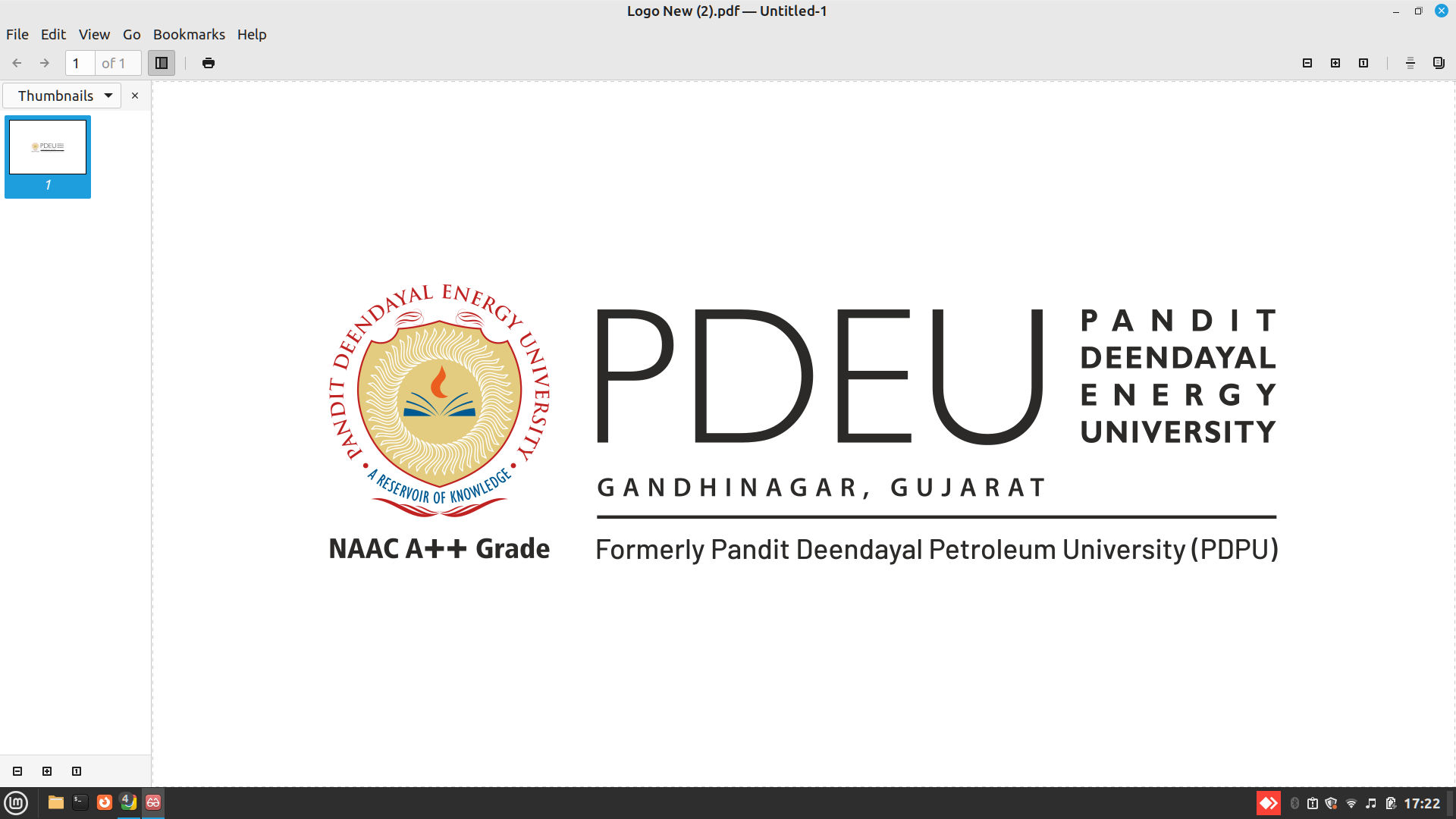Click the expand window to fit icon
Viewport: 1456px width, 819px height.
click(x=1410, y=63)
